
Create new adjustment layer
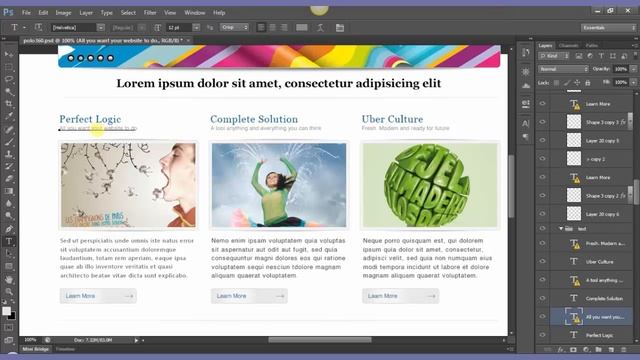pos(586,350)
